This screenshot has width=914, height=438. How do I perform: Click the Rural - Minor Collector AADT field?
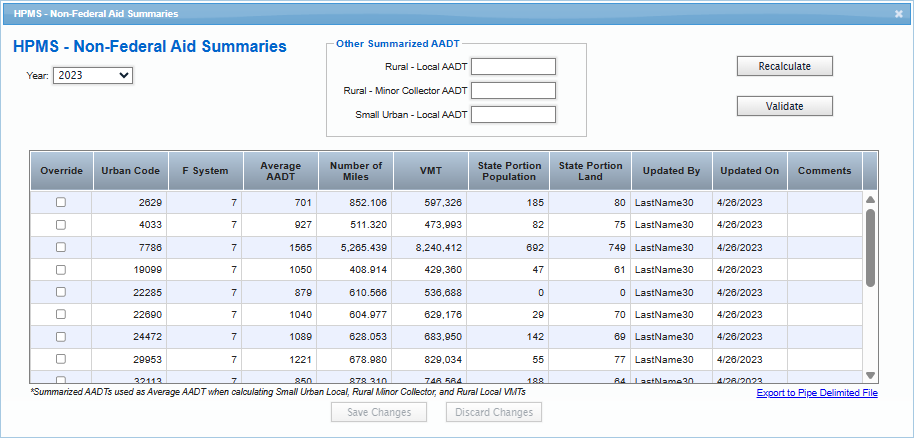[514, 91]
